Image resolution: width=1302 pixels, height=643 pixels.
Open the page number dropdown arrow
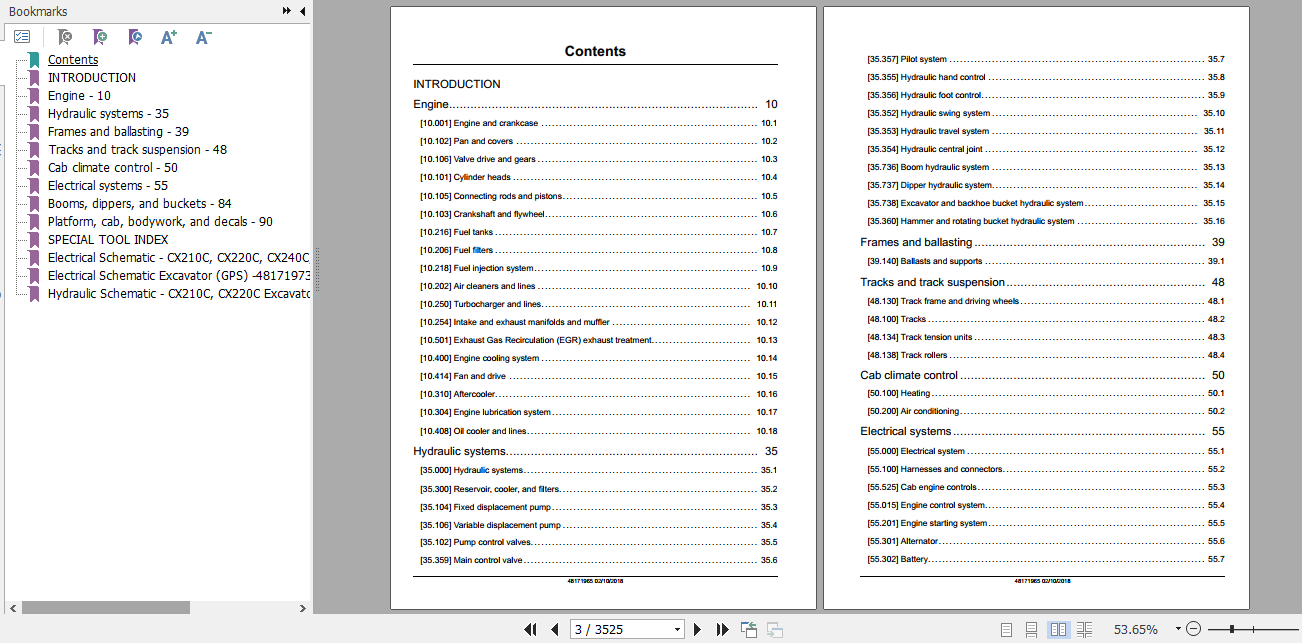(677, 630)
